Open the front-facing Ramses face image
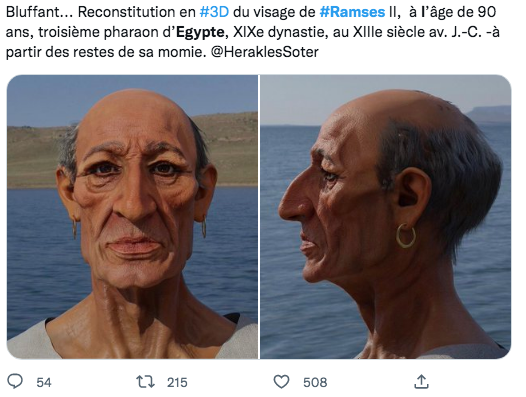 (x=132, y=217)
